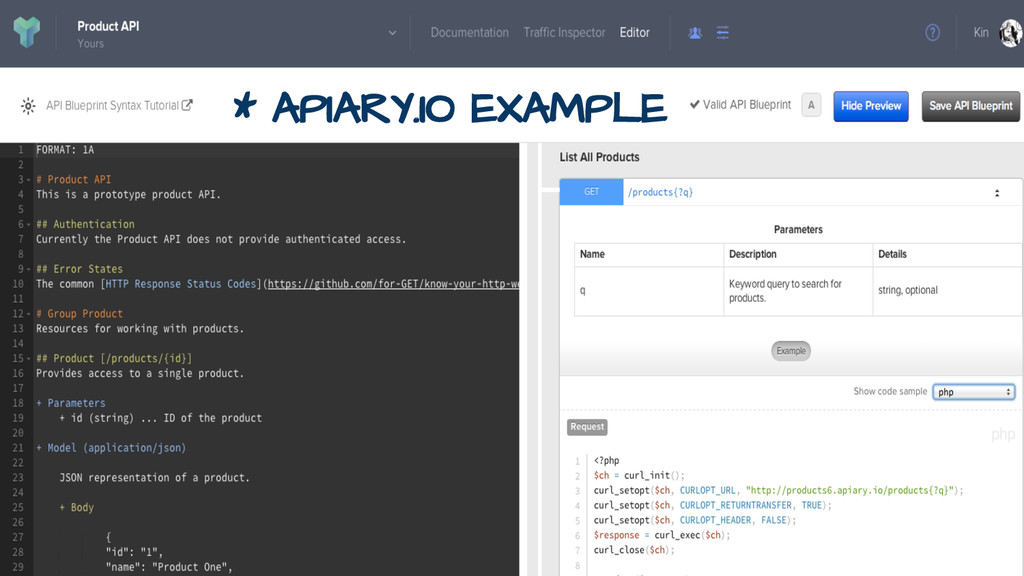Click the Apiary logo icon
This screenshot has width=1024, height=576.
pyautogui.click(x=27, y=31)
